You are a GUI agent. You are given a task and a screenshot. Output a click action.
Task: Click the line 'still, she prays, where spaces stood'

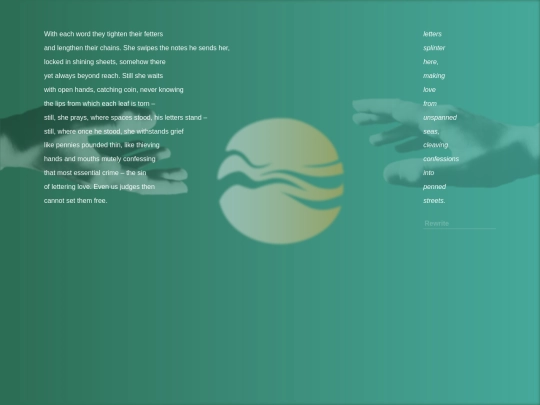pyautogui.click(x=125, y=118)
